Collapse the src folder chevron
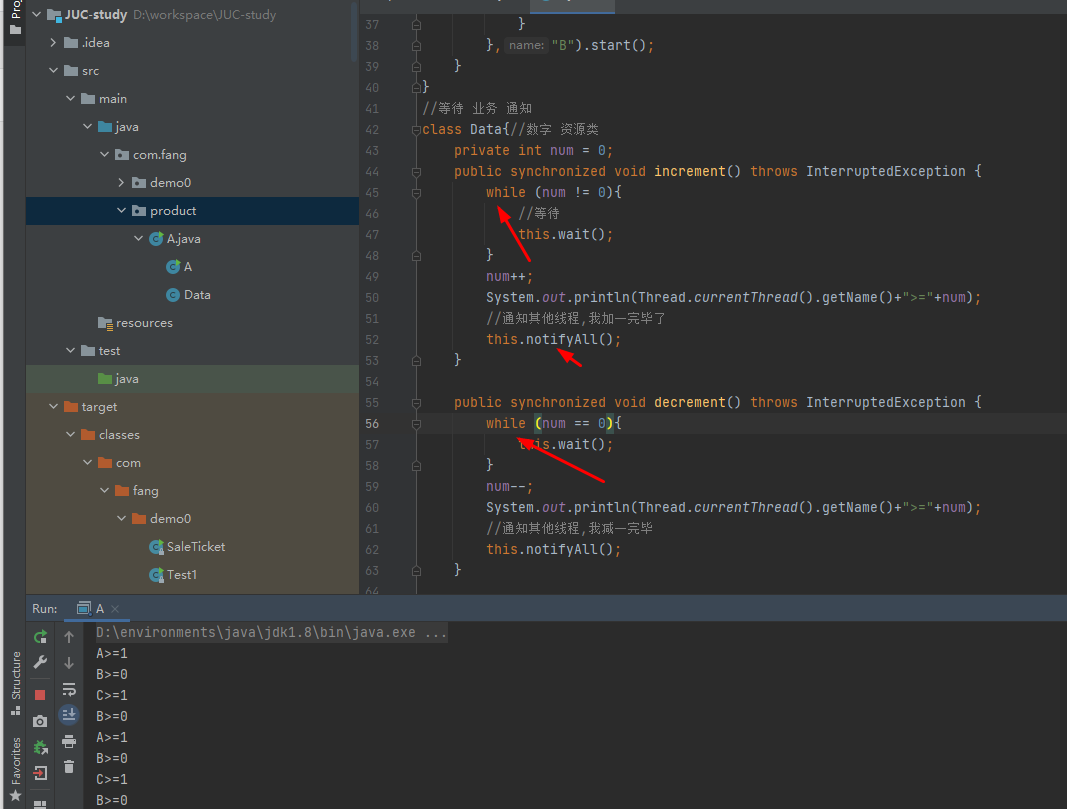 coord(53,70)
